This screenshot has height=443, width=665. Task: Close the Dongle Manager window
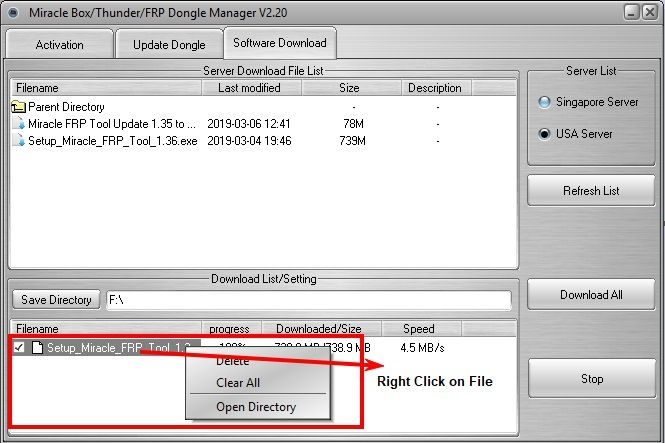650,12
